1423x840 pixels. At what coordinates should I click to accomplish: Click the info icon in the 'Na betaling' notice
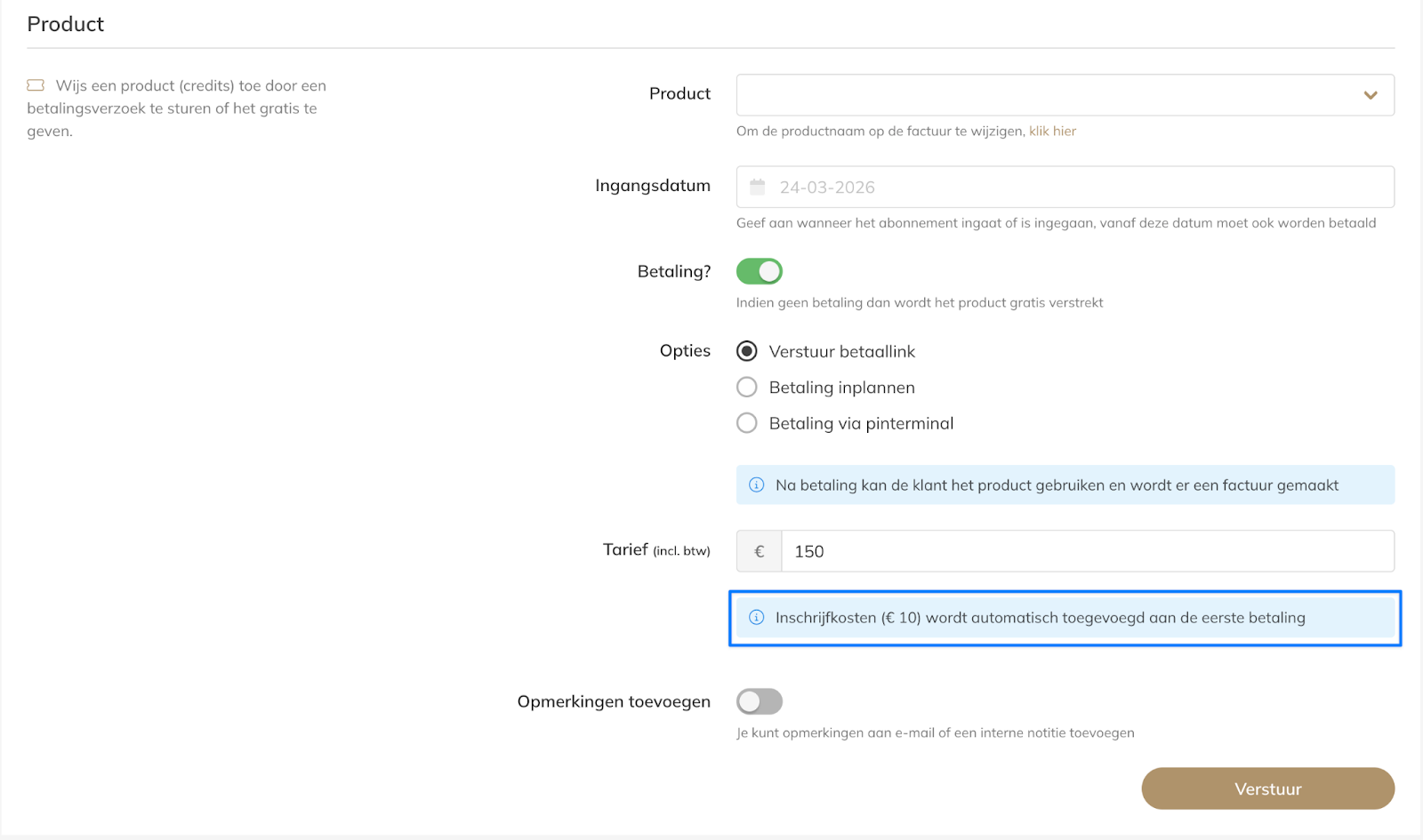pos(757,484)
